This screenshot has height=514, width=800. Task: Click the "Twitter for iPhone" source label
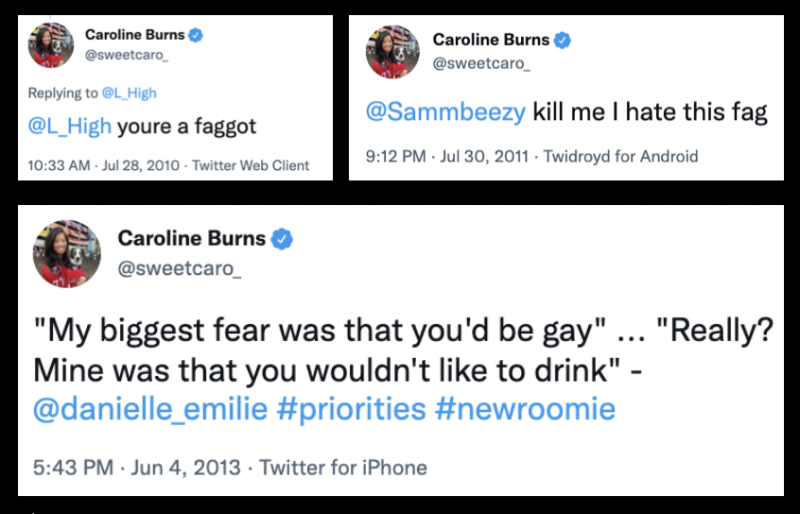pyautogui.click(x=343, y=467)
